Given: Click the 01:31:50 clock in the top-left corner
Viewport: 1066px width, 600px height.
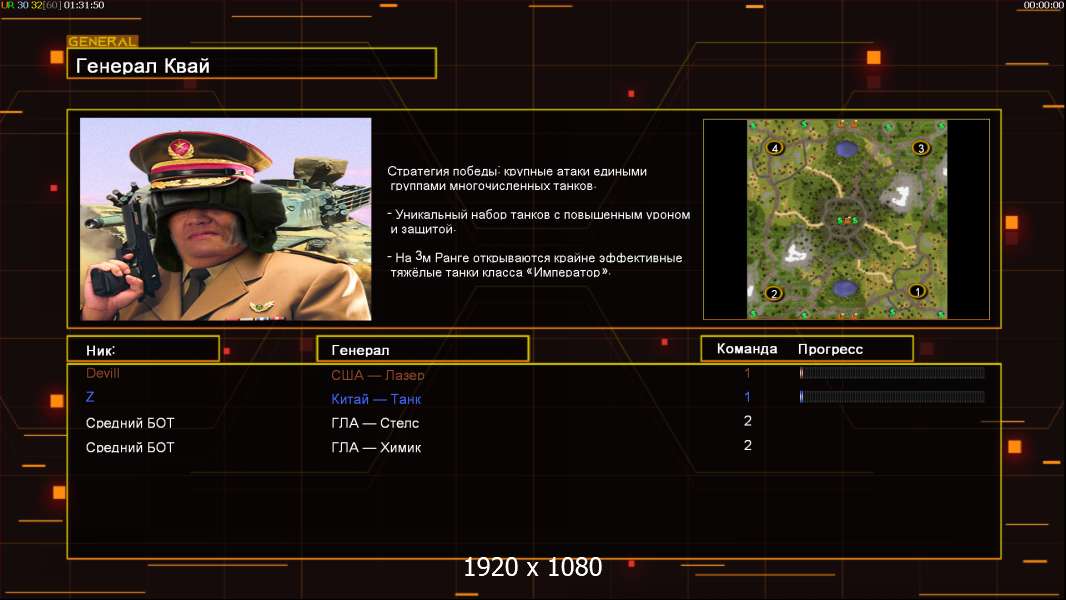Looking at the screenshot, I should pos(84,5).
